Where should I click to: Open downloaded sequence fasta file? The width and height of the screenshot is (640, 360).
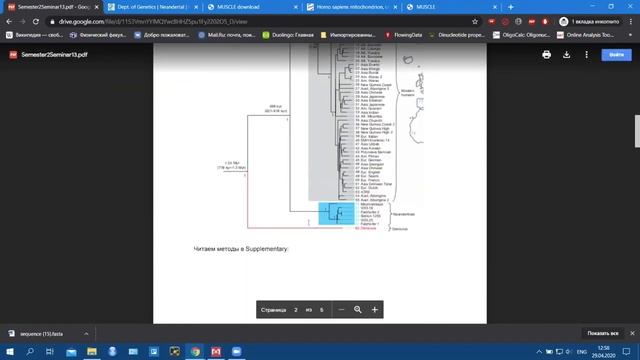[x=41, y=334]
